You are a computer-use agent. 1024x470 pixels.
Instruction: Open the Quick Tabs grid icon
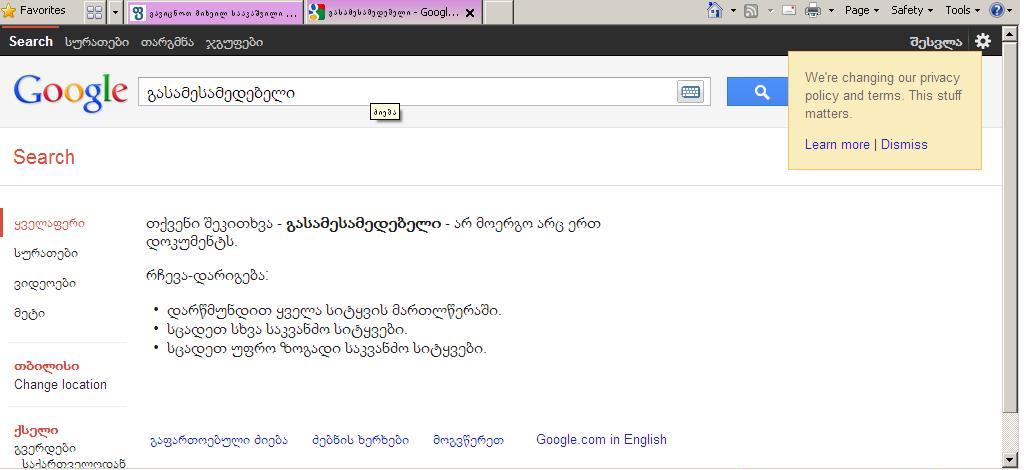tap(95, 12)
